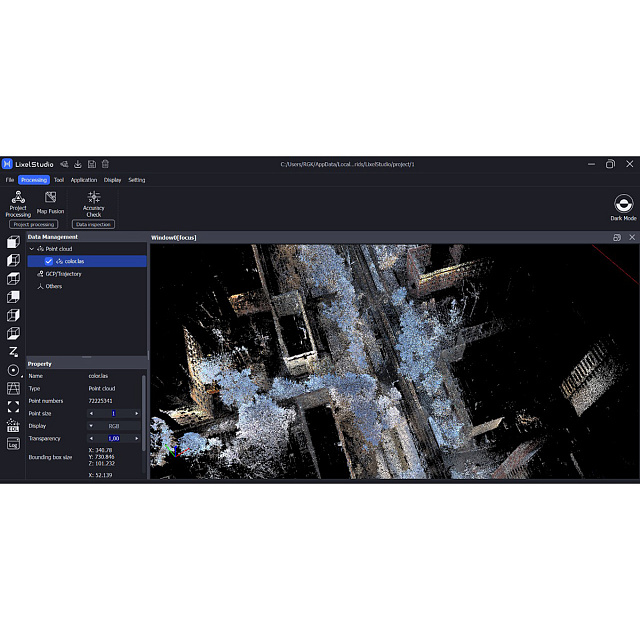
Task: Open the Map Fusion tool
Action: [50, 203]
